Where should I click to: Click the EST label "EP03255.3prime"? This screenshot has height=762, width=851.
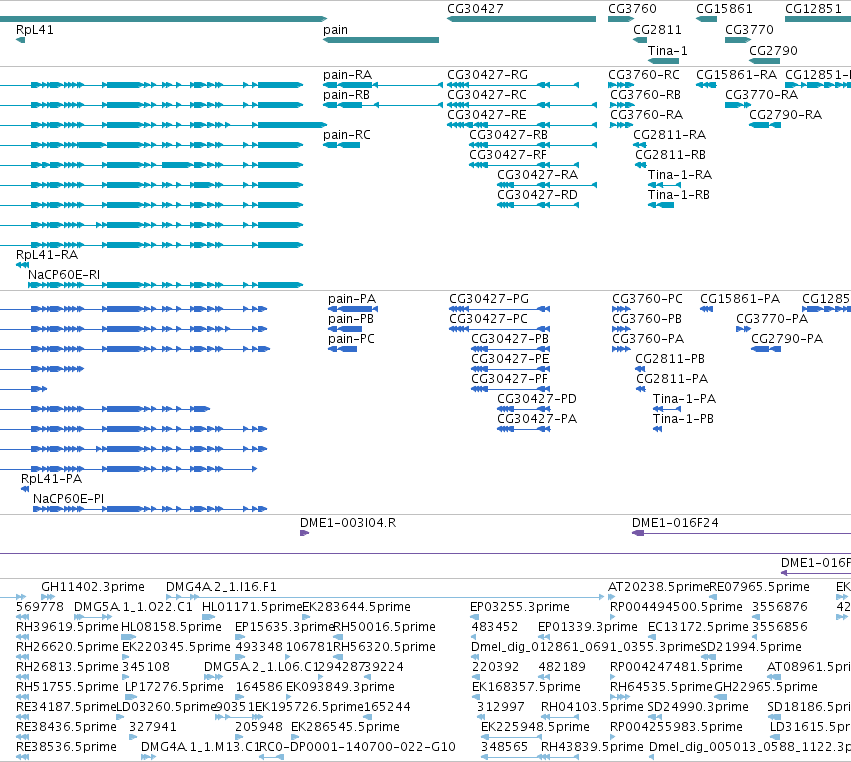tap(520, 607)
